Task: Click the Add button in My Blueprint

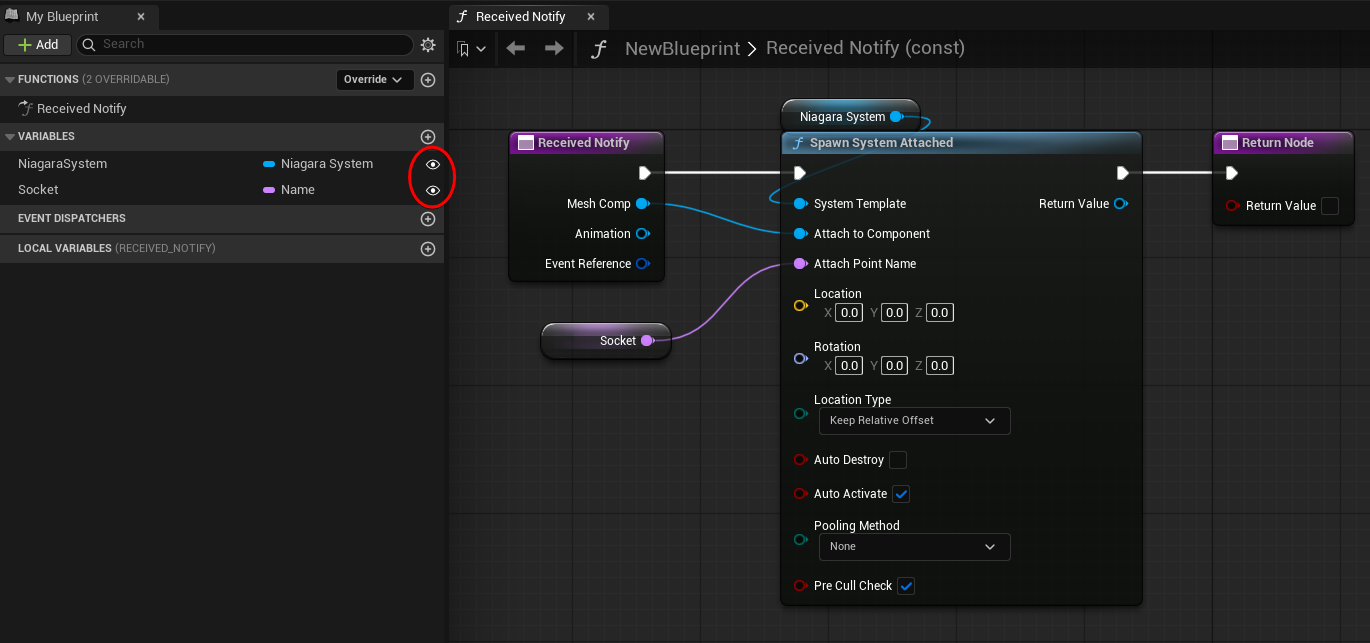Action: click(37, 45)
